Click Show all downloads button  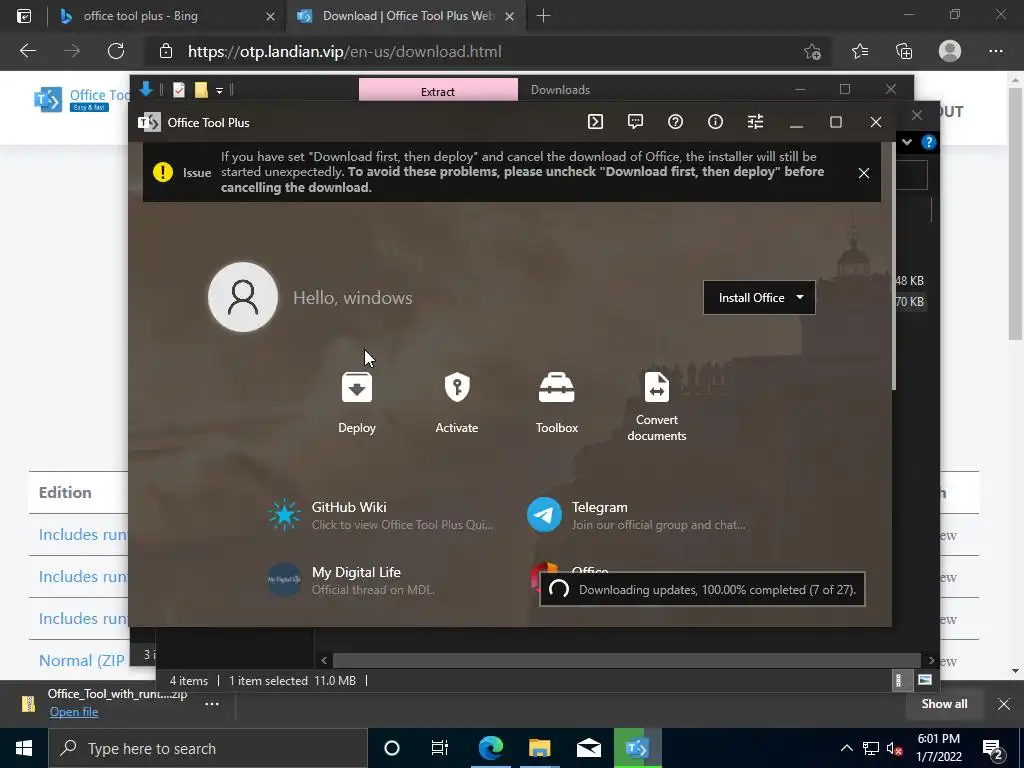coord(944,703)
